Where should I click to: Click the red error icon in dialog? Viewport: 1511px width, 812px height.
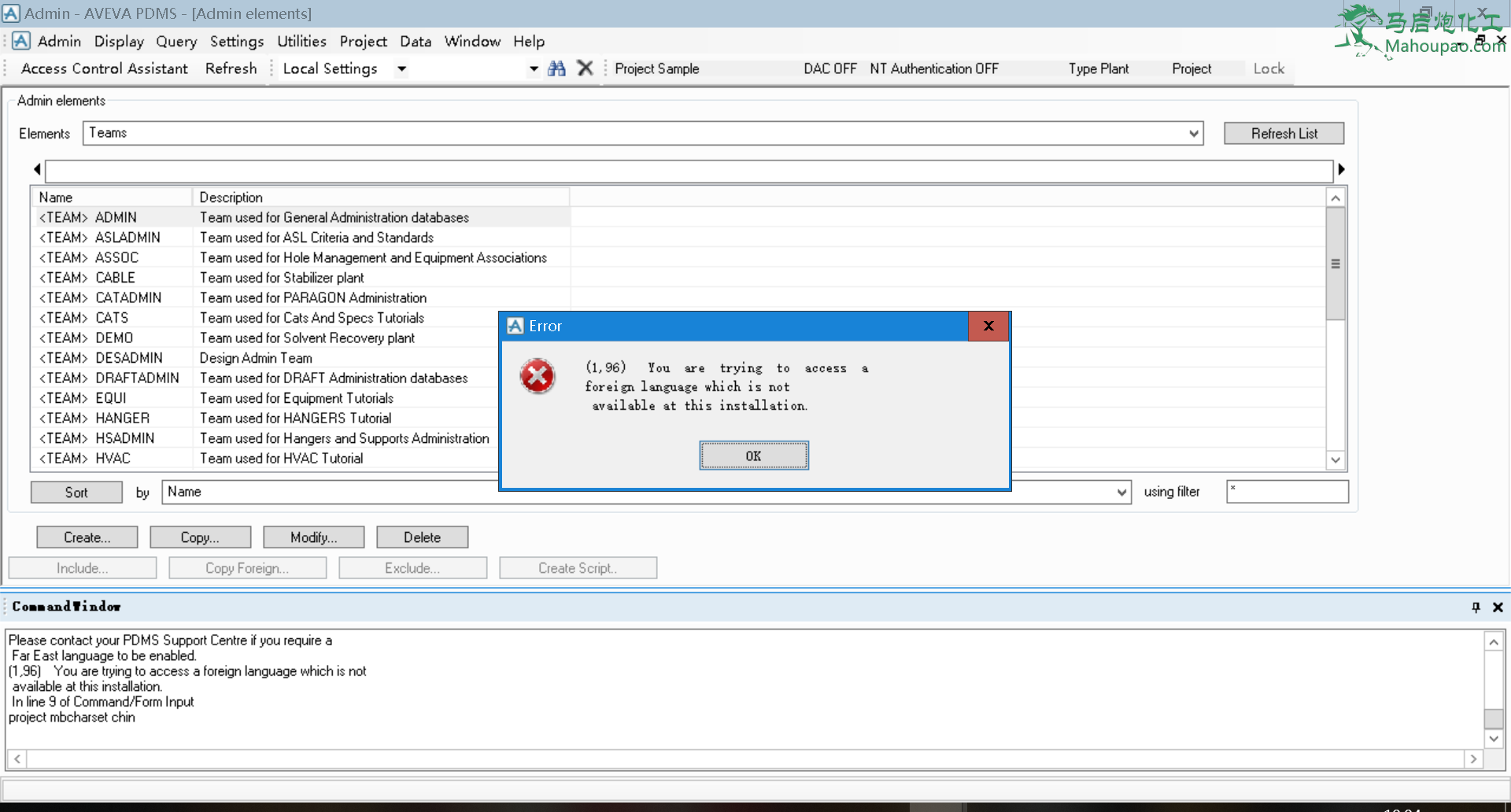pyautogui.click(x=538, y=376)
